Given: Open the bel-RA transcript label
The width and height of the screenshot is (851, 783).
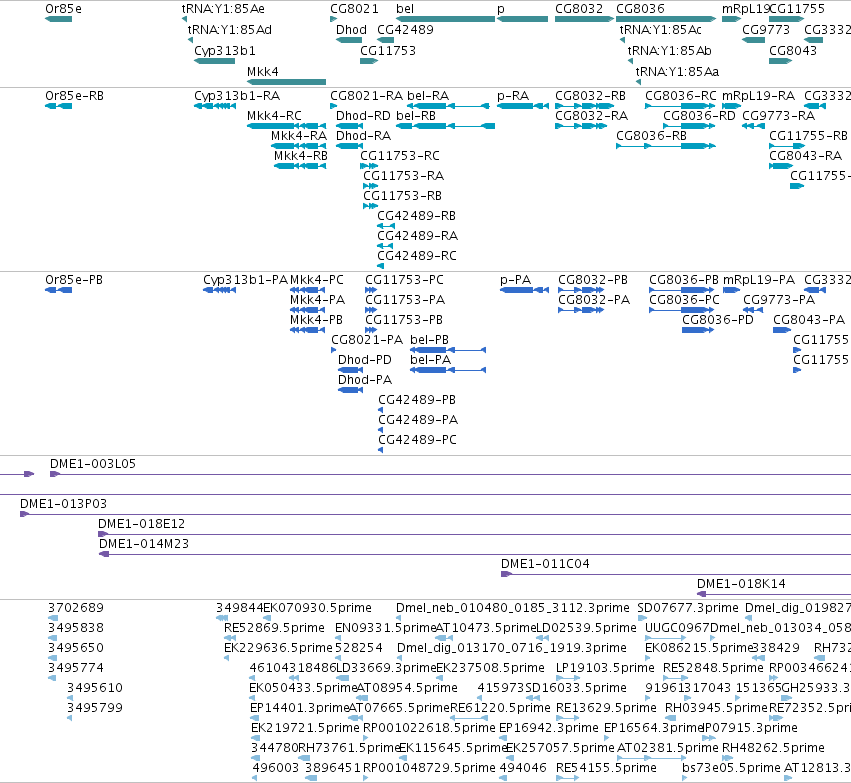Looking at the screenshot, I should (428, 96).
